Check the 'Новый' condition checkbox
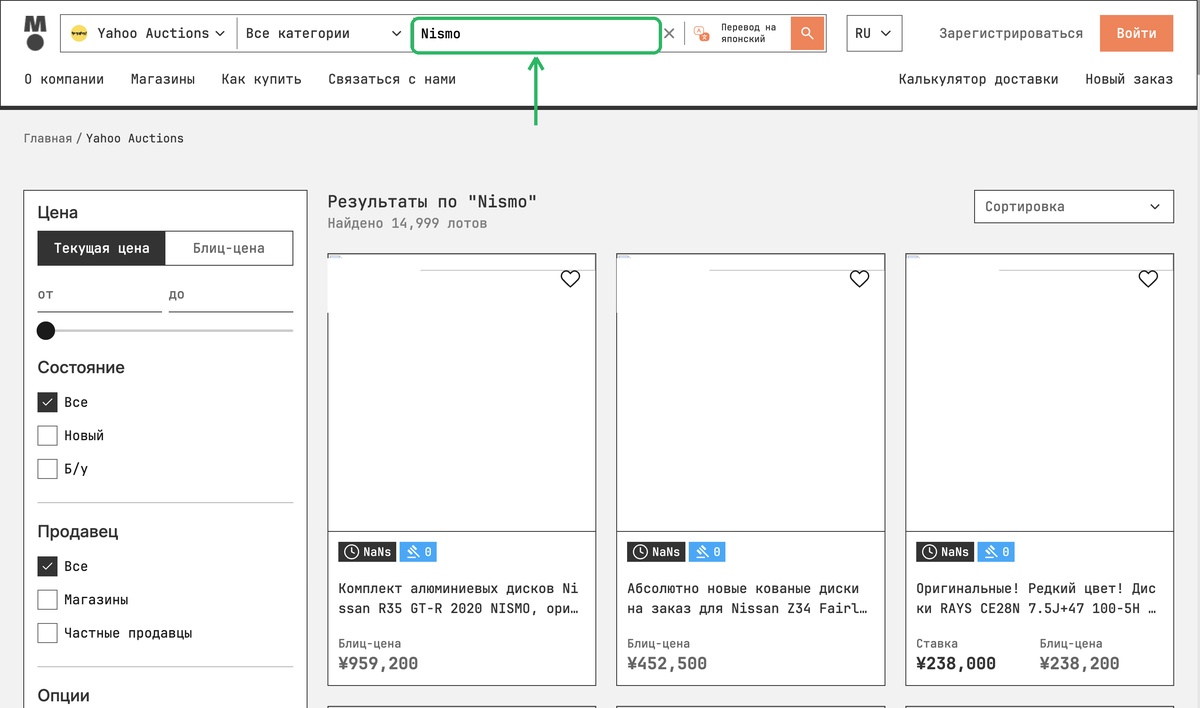This screenshot has width=1200, height=708. click(x=47, y=435)
